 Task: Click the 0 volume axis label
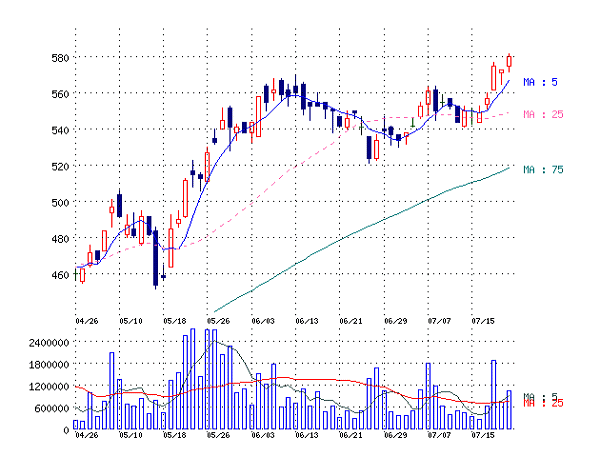(66, 430)
